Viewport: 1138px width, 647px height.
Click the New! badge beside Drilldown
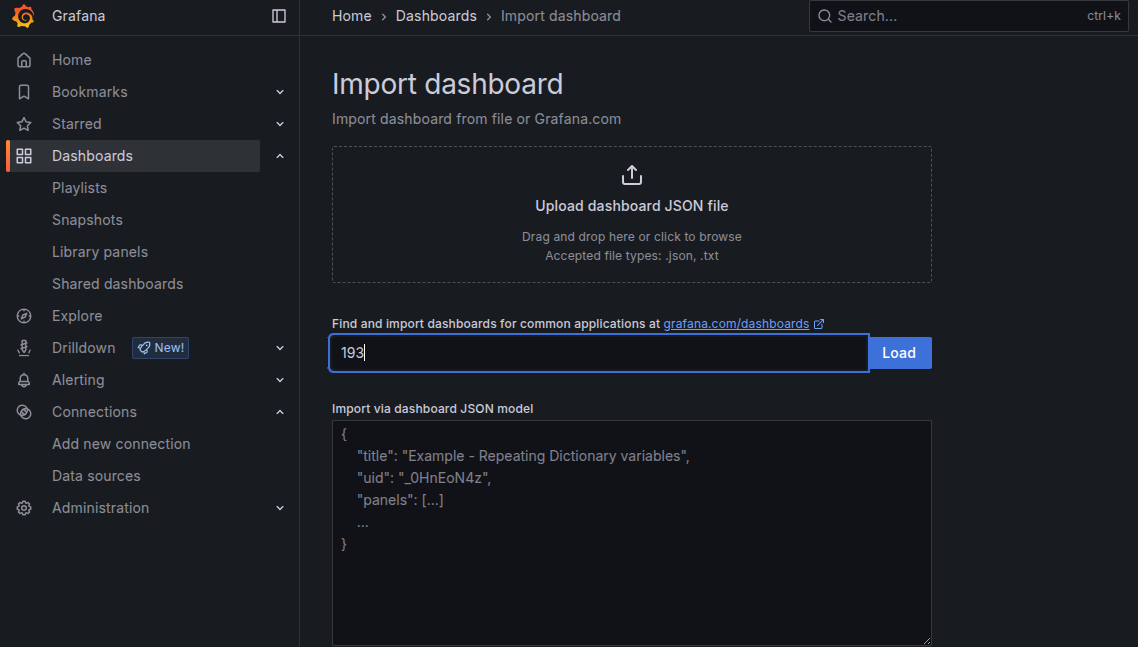tap(160, 348)
